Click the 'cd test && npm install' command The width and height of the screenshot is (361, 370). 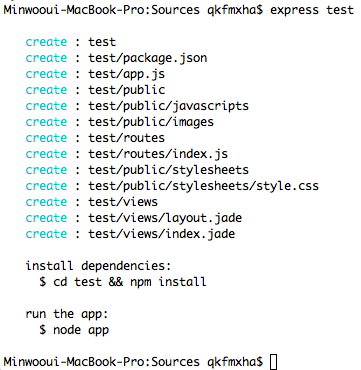pyautogui.click(x=130, y=282)
